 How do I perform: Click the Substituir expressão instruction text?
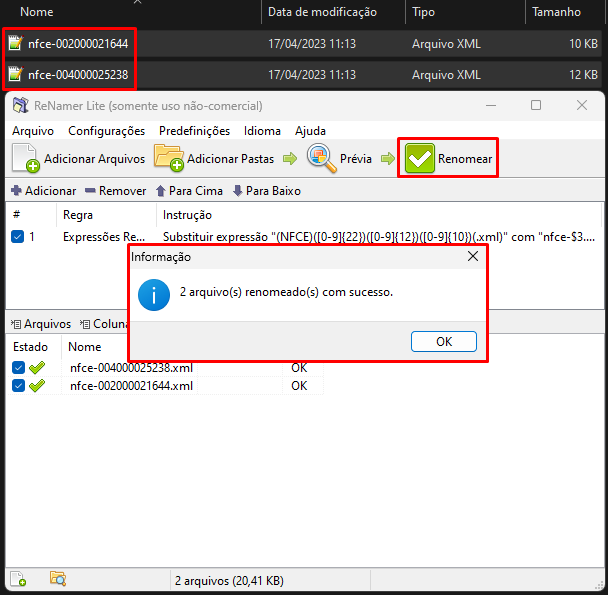378,237
